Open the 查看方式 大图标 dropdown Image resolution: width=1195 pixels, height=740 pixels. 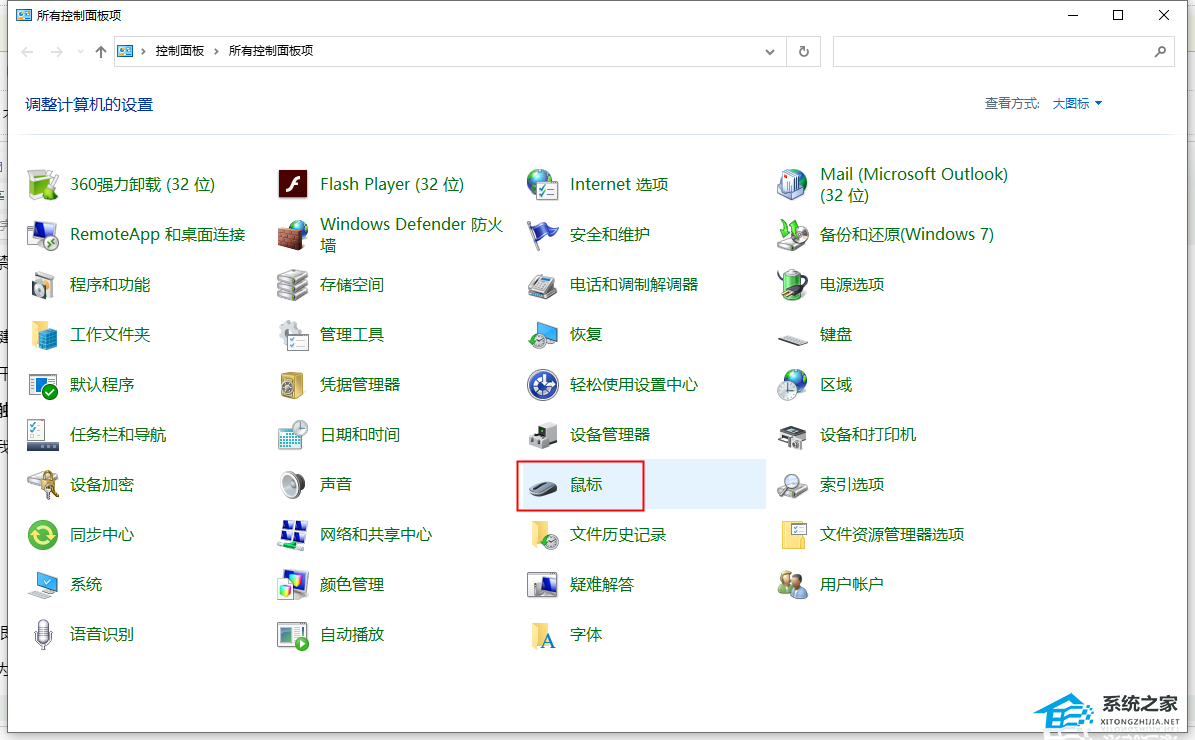[x=1077, y=104]
